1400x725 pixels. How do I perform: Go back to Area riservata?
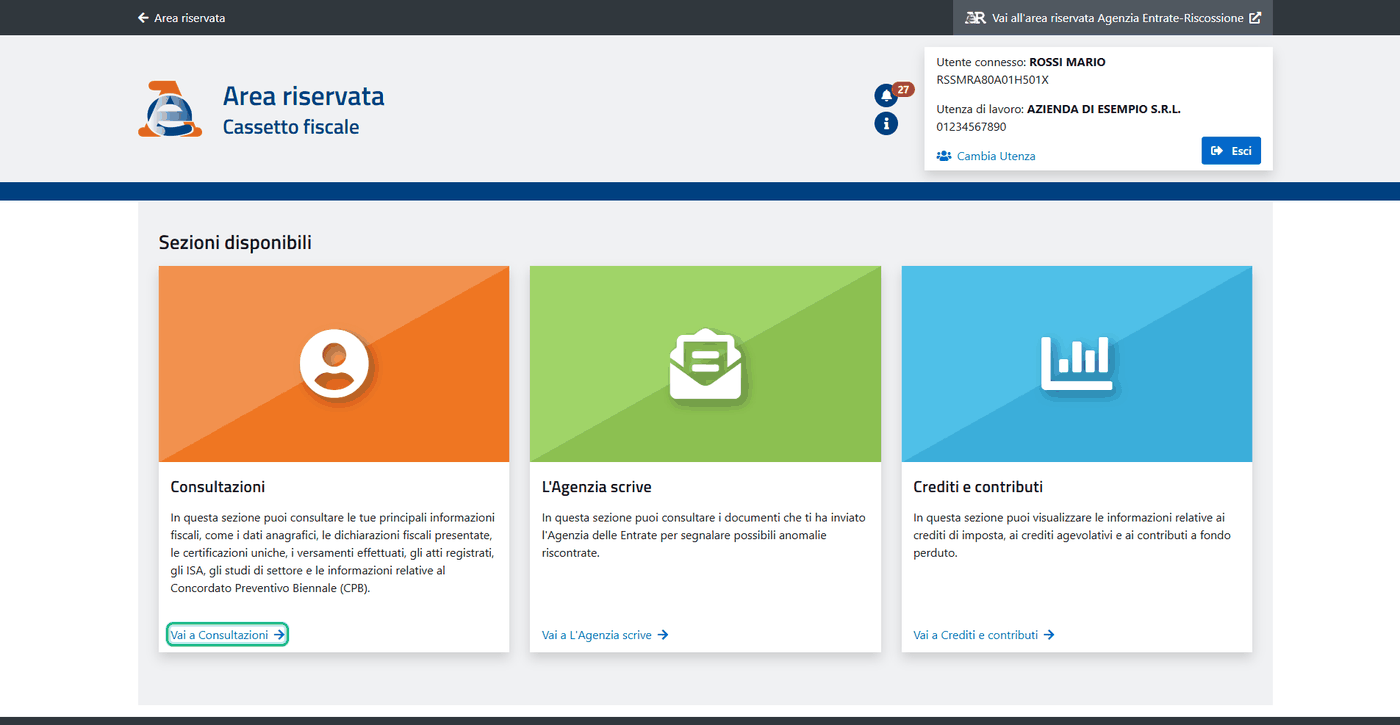[x=181, y=18]
